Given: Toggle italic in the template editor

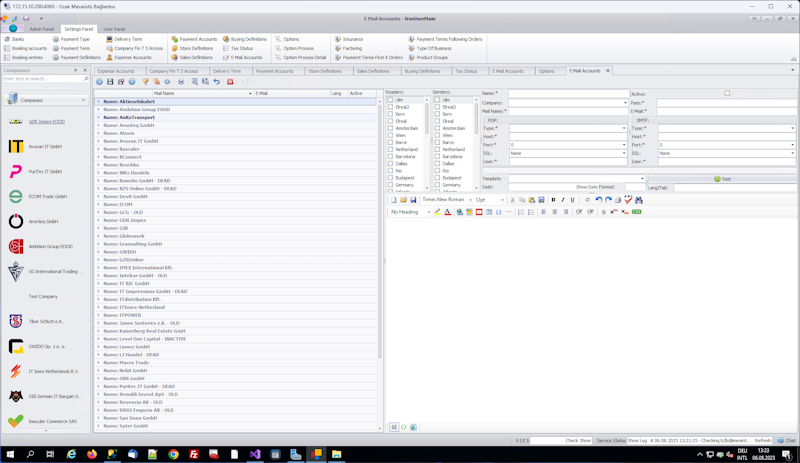Looking at the screenshot, I should tap(563, 200).
